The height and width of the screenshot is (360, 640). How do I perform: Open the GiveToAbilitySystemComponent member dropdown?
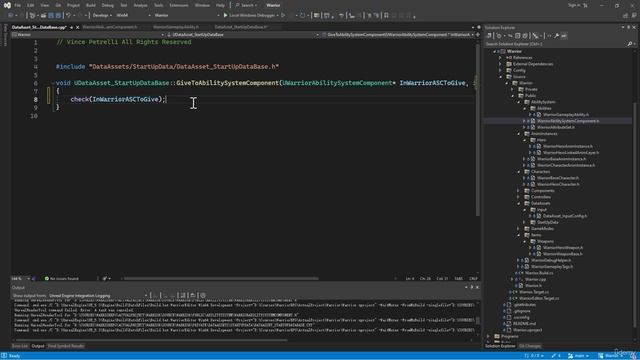coord(398,35)
